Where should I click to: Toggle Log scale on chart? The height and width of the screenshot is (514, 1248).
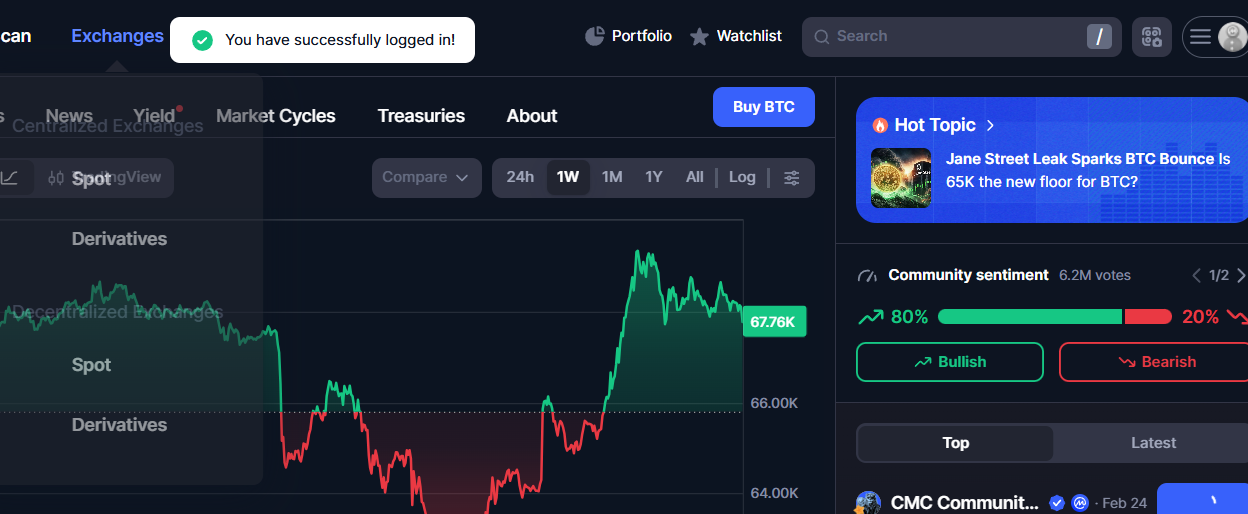tap(742, 177)
